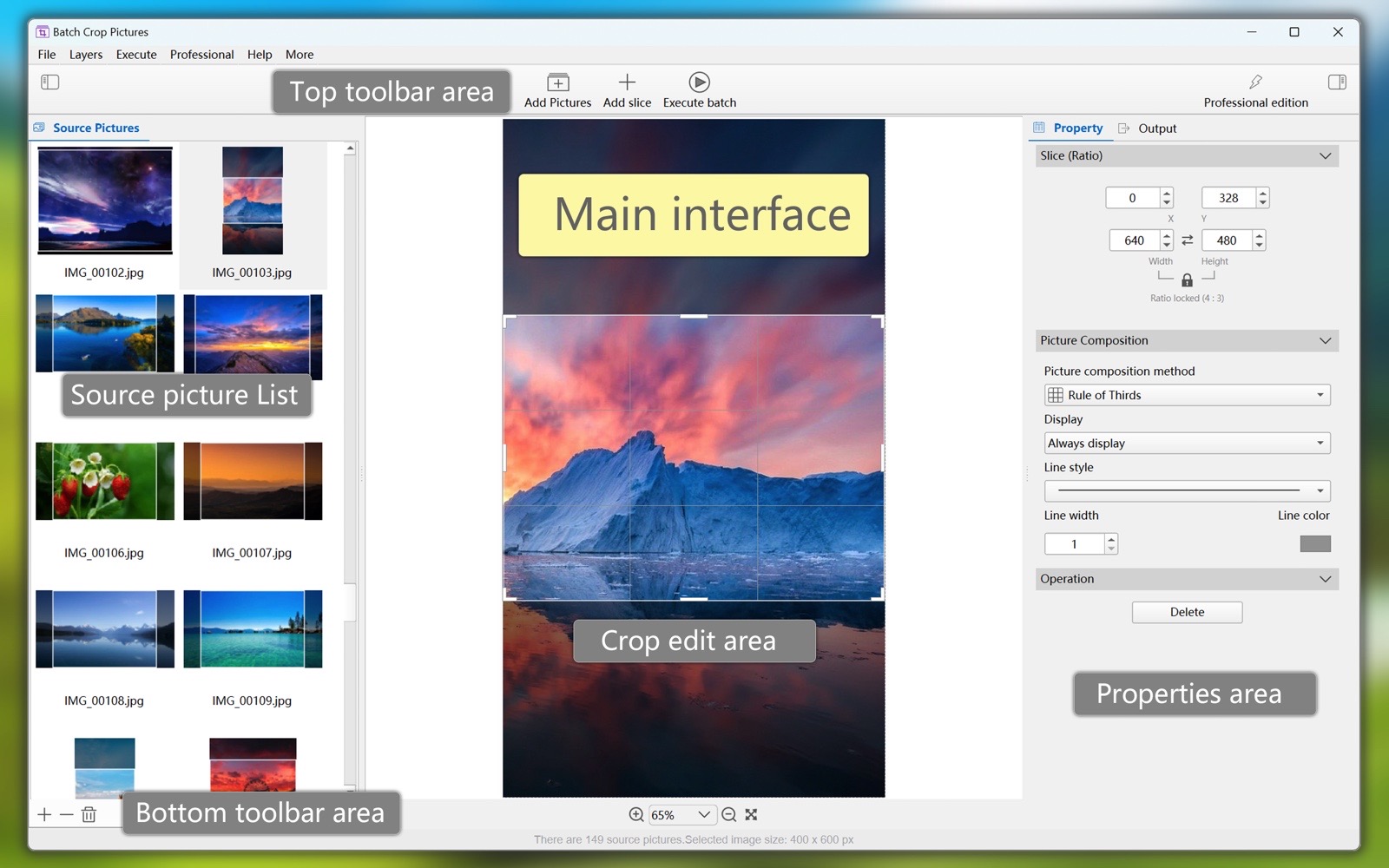The height and width of the screenshot is (868, 1389).
Task: Click the Add slice plus icon
Action: [x=627, y=82]
